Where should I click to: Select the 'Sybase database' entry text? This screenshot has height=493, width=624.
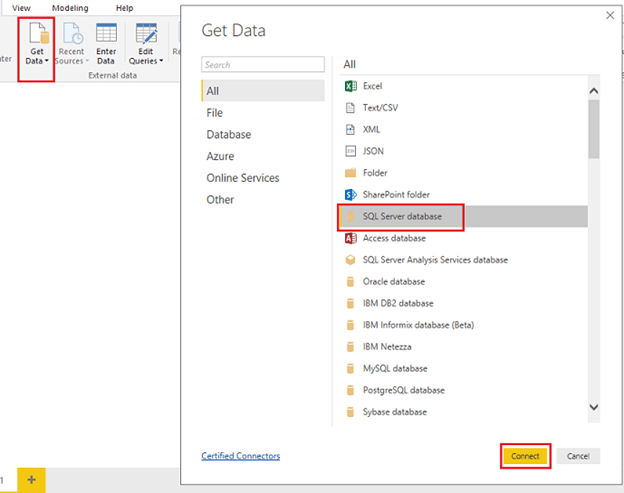(x=394, y=412)
